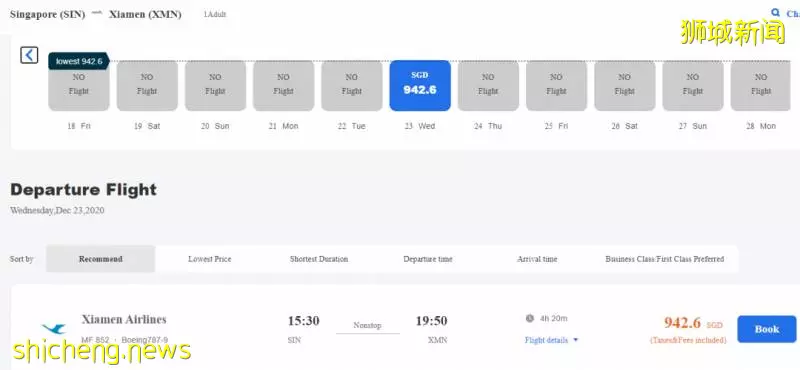Click the 19:50 arrival time
The image size is (800, 370).
(x=431, y=321)
